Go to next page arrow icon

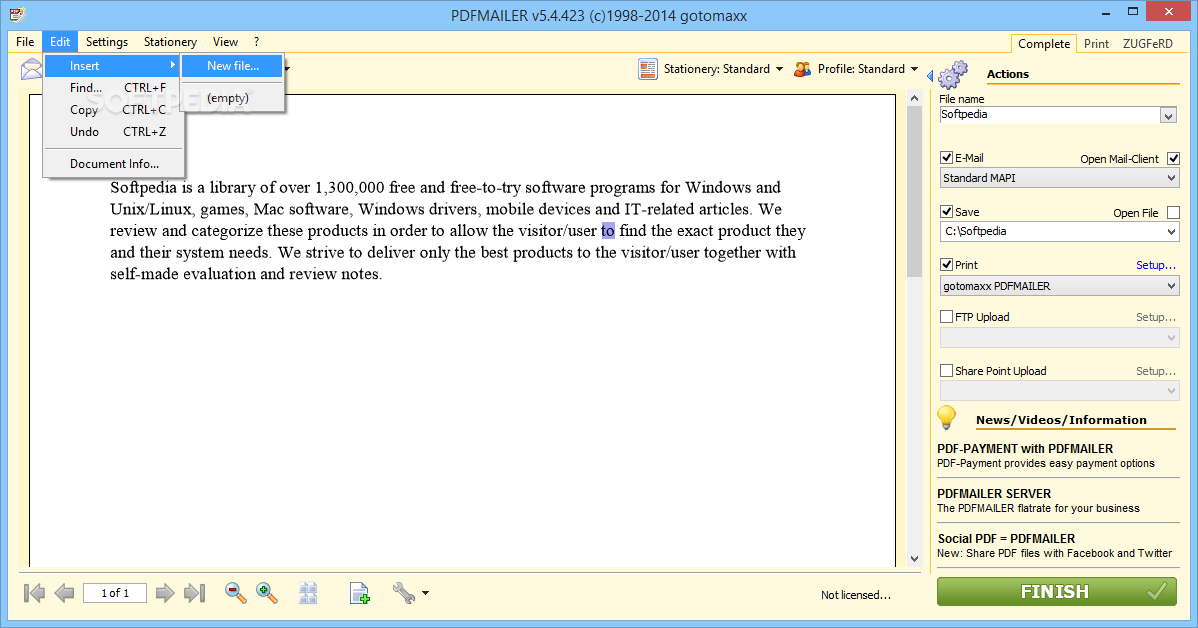pos(165,593)
